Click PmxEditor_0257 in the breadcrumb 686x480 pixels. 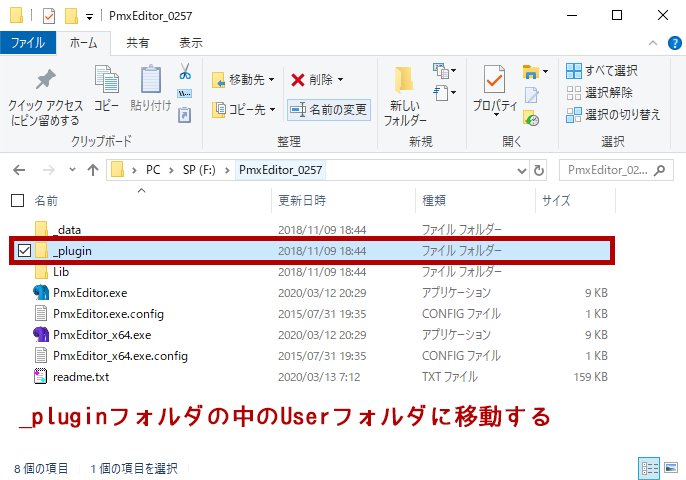280,170
